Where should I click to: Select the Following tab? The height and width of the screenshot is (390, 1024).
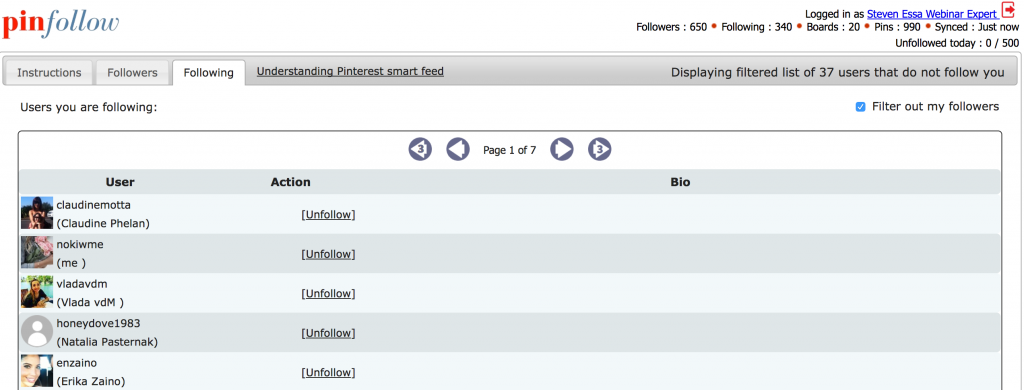pyautogui.click(x=208, y=73)
